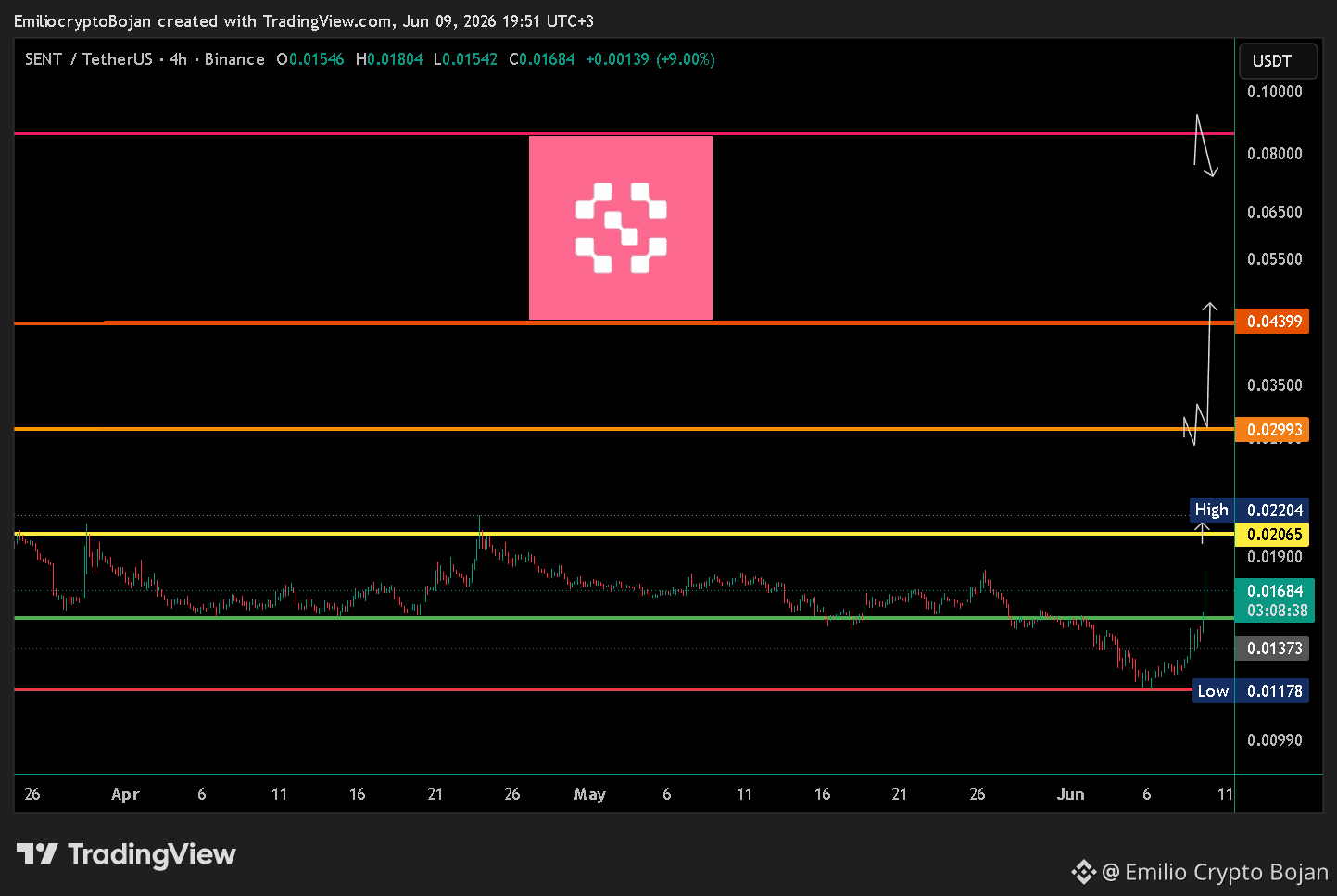The width and height of the screenshot is (1337, 896).
Task: Click the 0.03500 price scale label
Action: [1275, 385]
